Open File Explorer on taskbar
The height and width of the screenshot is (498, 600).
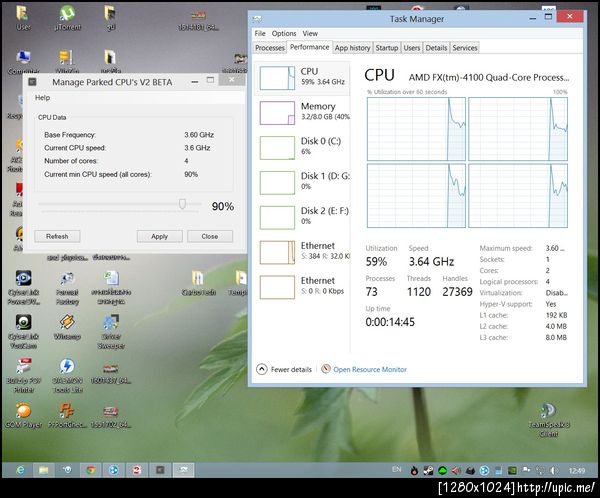(x=43, y=470)
